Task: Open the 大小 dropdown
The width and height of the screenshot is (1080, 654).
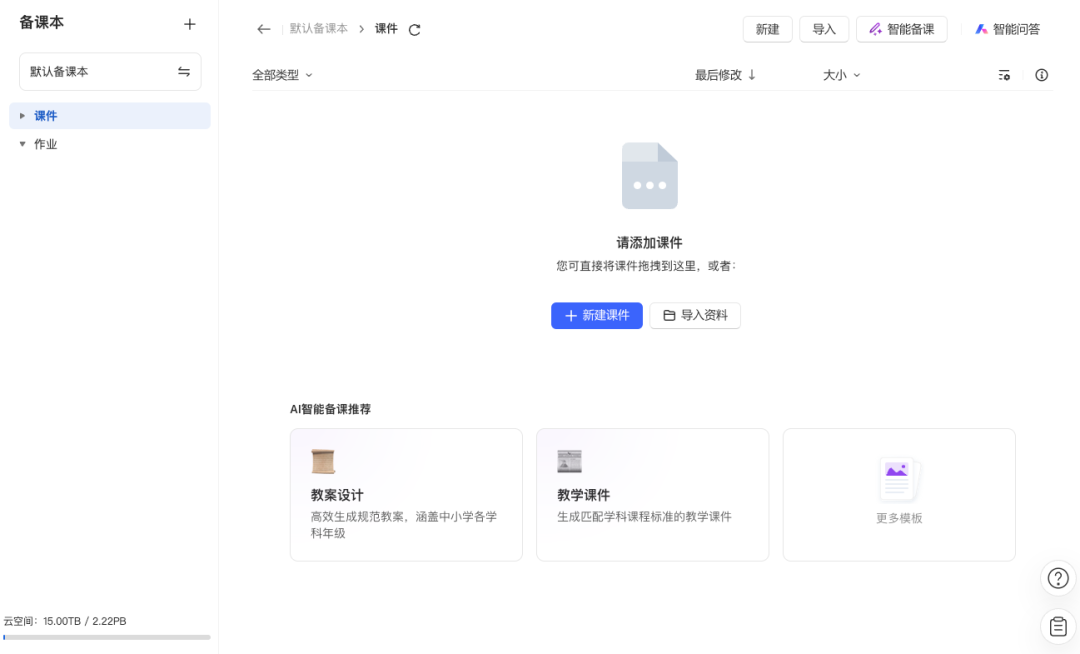Action: (x=841, y=74)
